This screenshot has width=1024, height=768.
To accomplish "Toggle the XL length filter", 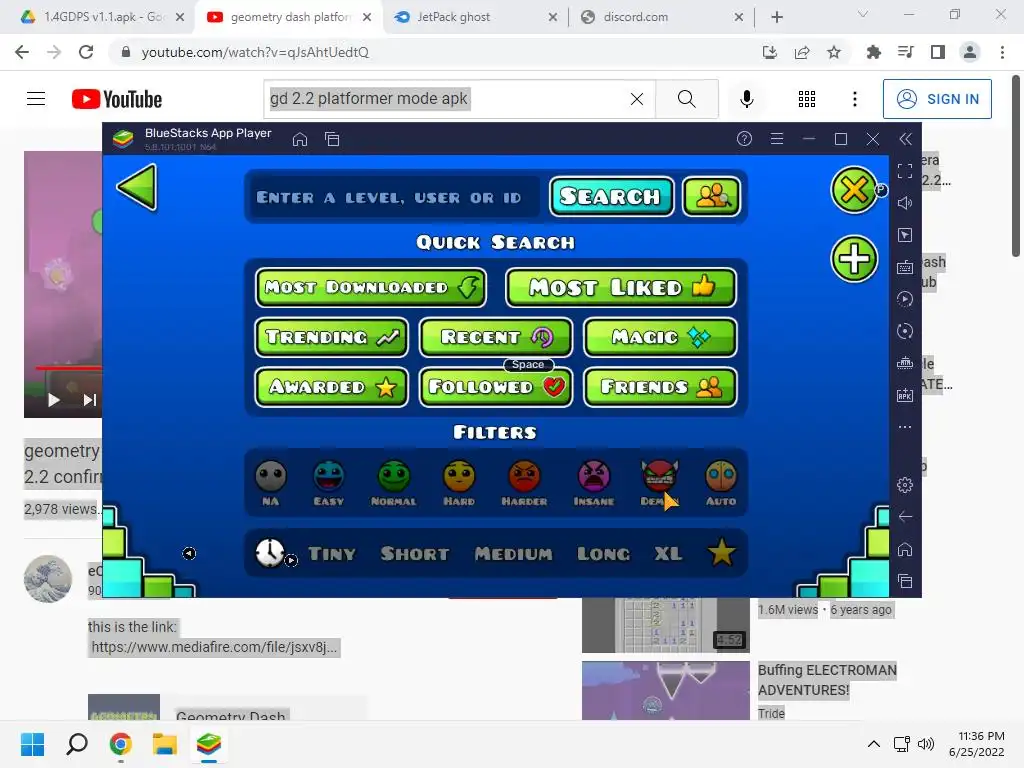I will [668, 554].
